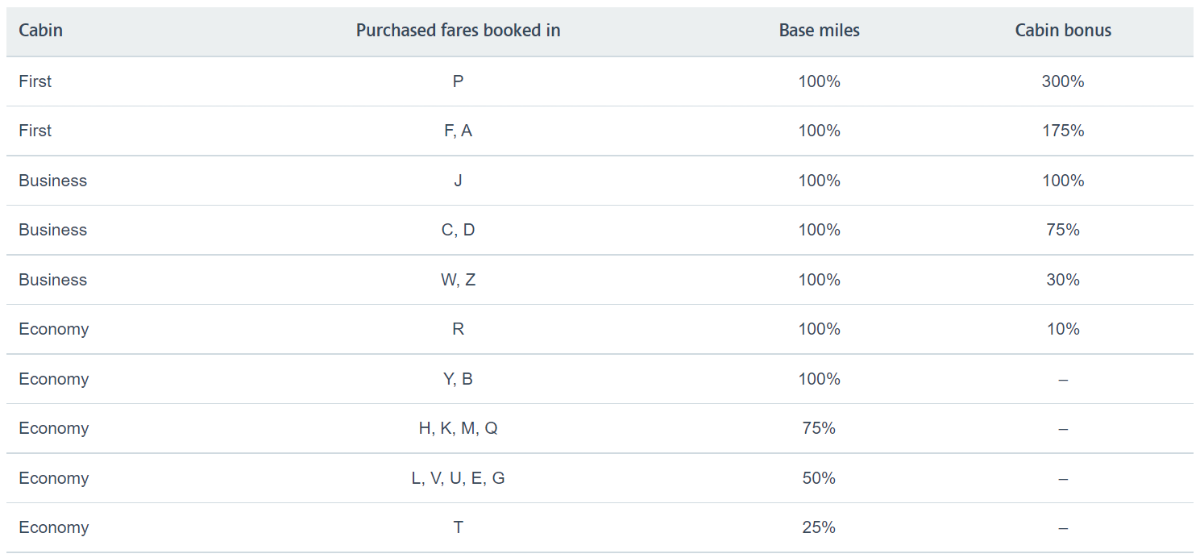This screenshot has width=1200, height=558.
Task: Select the F, A fare class cell
Action: [x=458, y=130]
